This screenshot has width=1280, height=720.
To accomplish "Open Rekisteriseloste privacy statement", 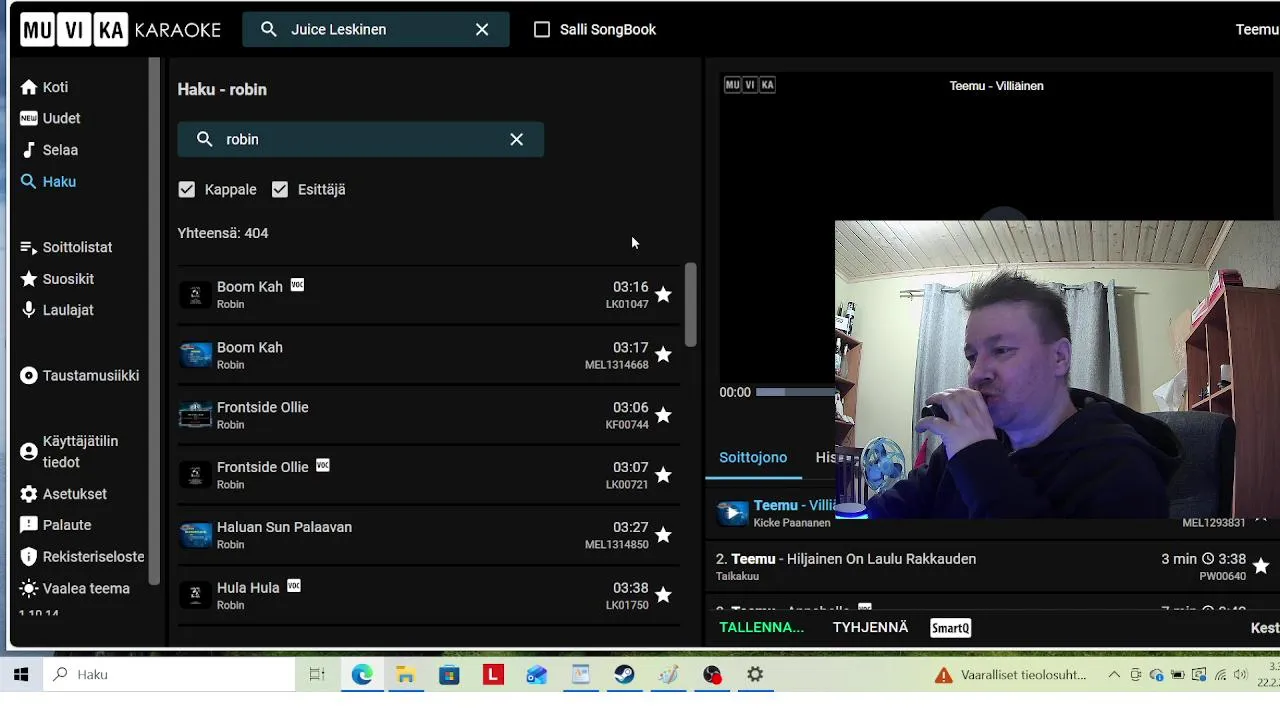I will 82,557.
